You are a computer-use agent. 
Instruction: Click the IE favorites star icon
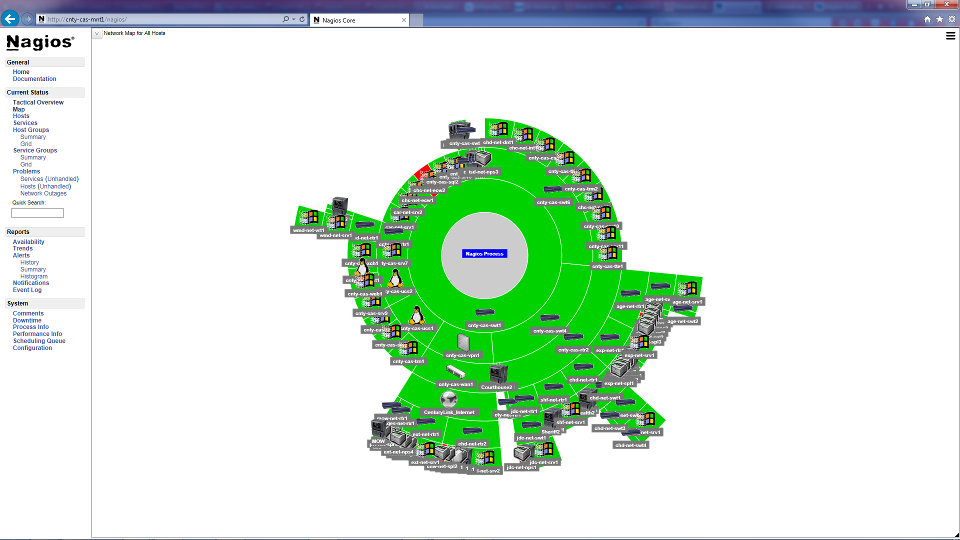[939, 19]
